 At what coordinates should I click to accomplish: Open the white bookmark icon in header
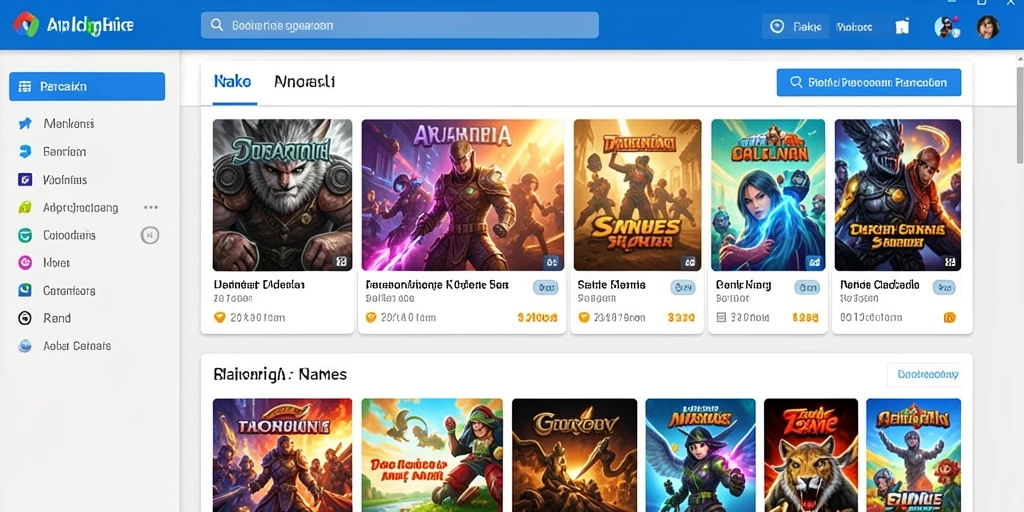[902, 27]
